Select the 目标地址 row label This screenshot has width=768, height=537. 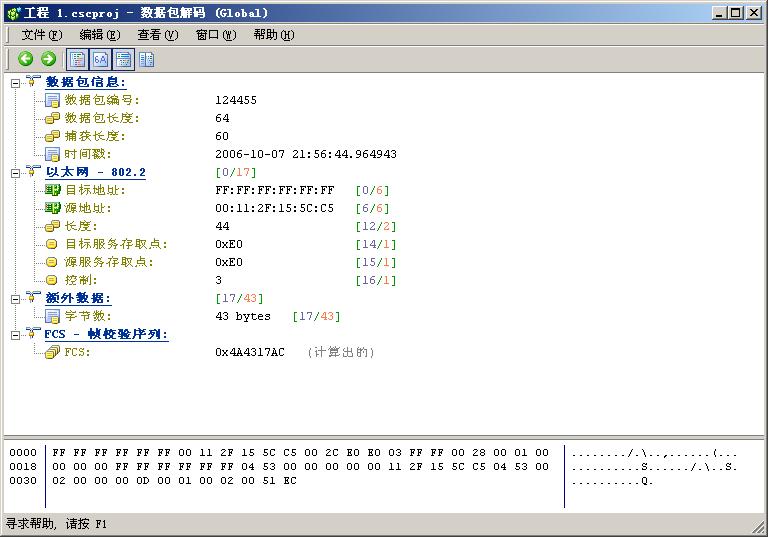coord(95,190)
